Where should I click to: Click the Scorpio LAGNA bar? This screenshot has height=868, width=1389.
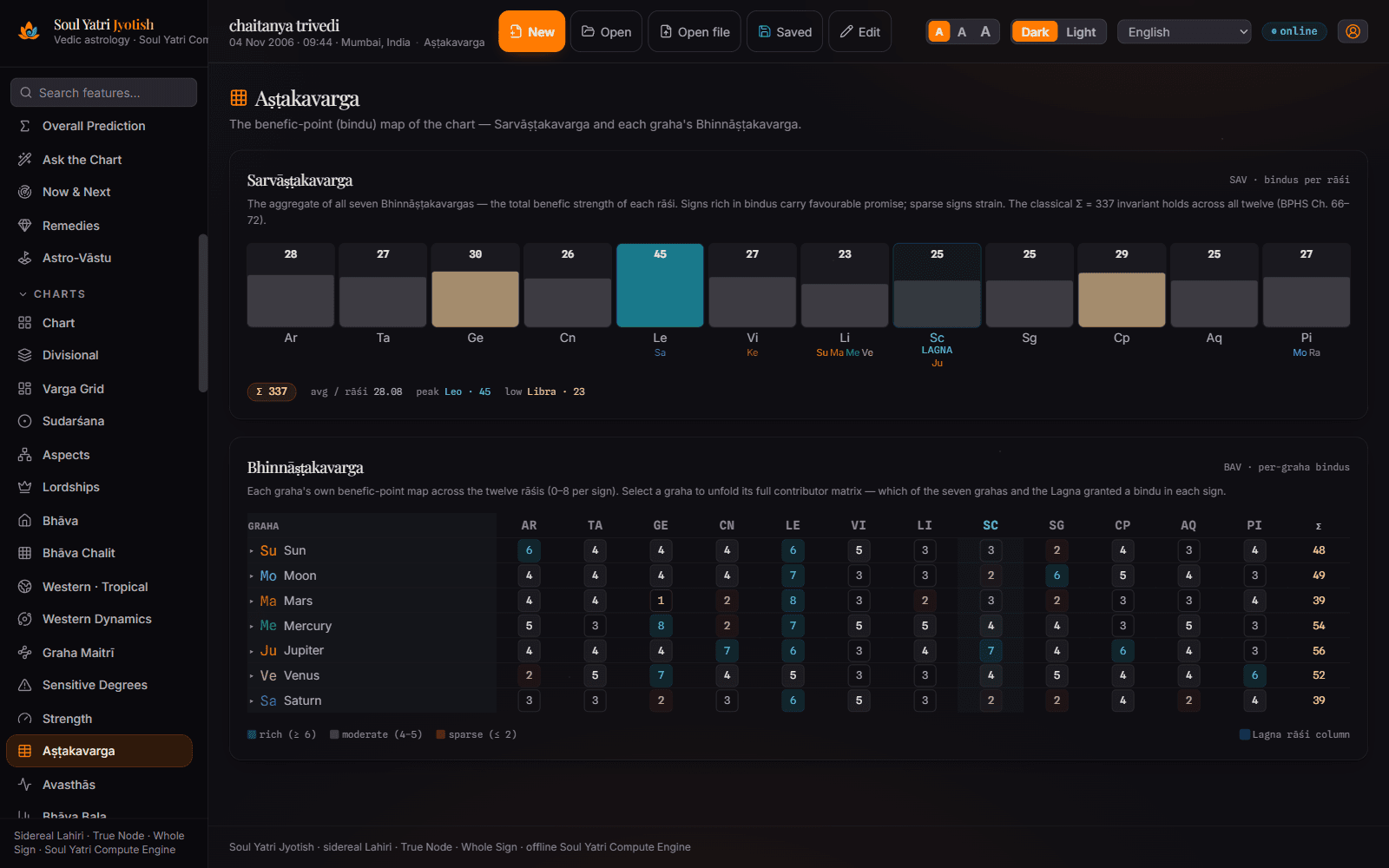pos(937,285)
